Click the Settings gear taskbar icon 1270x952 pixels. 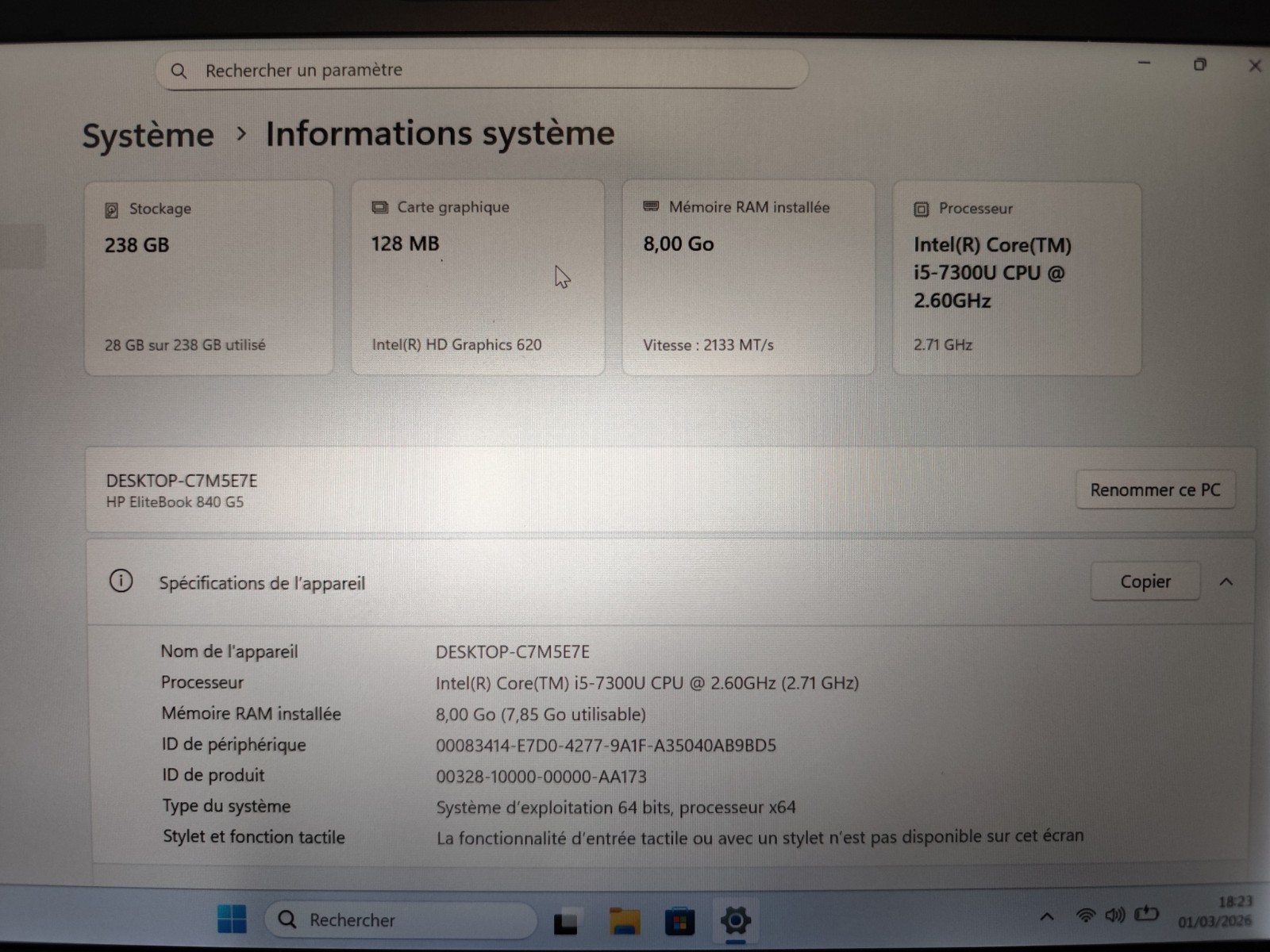pyautogui.click(x=736, y=920)
